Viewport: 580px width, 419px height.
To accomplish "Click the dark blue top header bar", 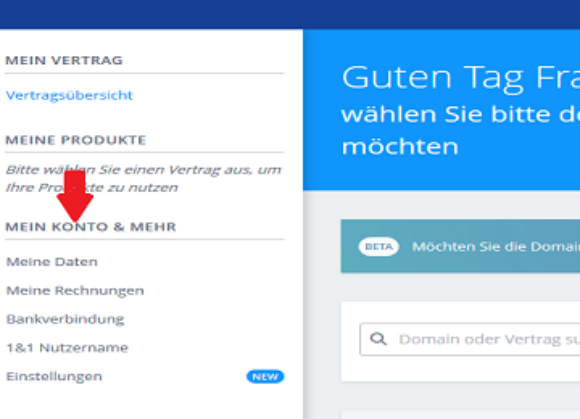I will (290, 14).
